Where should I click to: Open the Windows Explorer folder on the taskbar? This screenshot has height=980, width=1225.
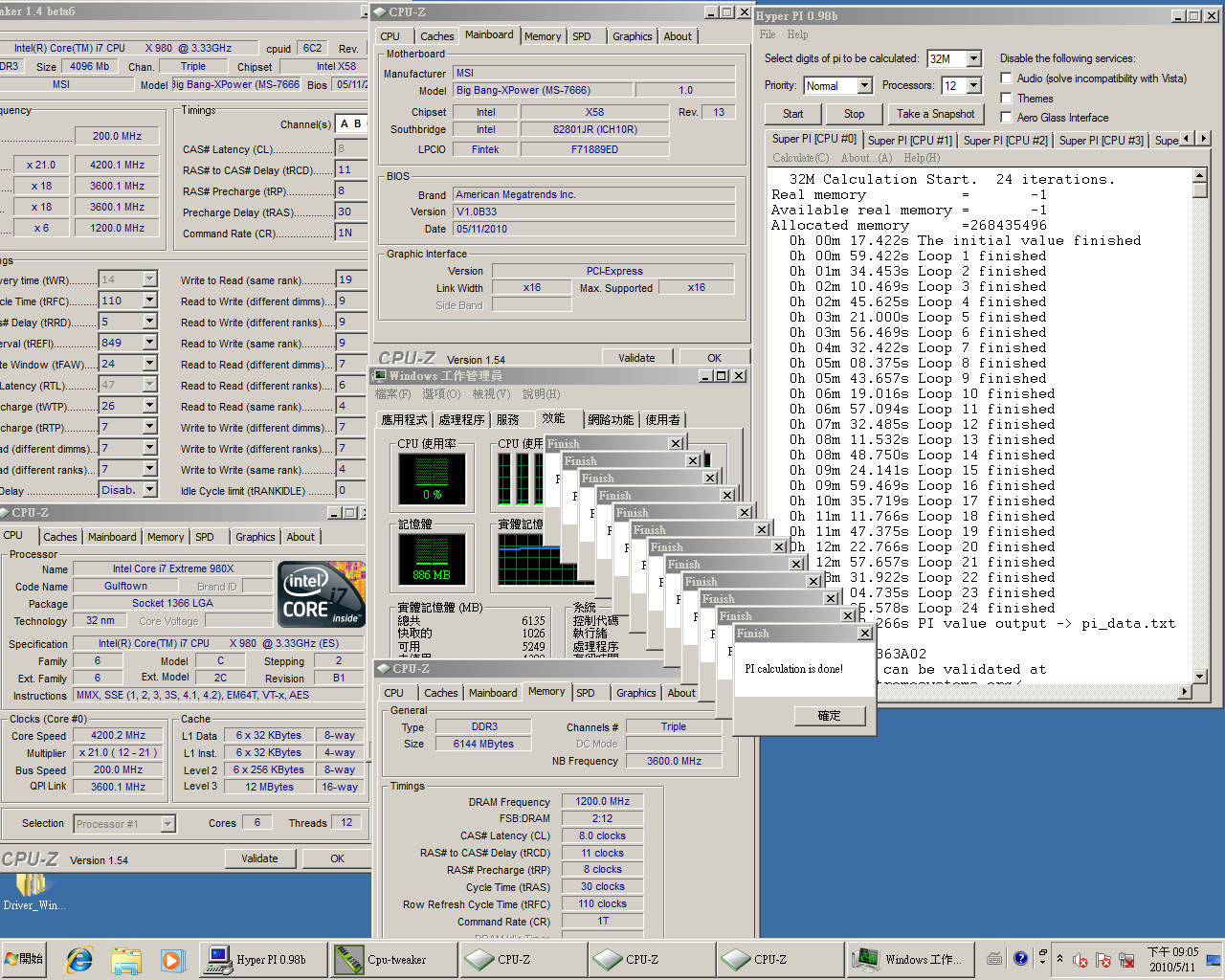point(125,959)
